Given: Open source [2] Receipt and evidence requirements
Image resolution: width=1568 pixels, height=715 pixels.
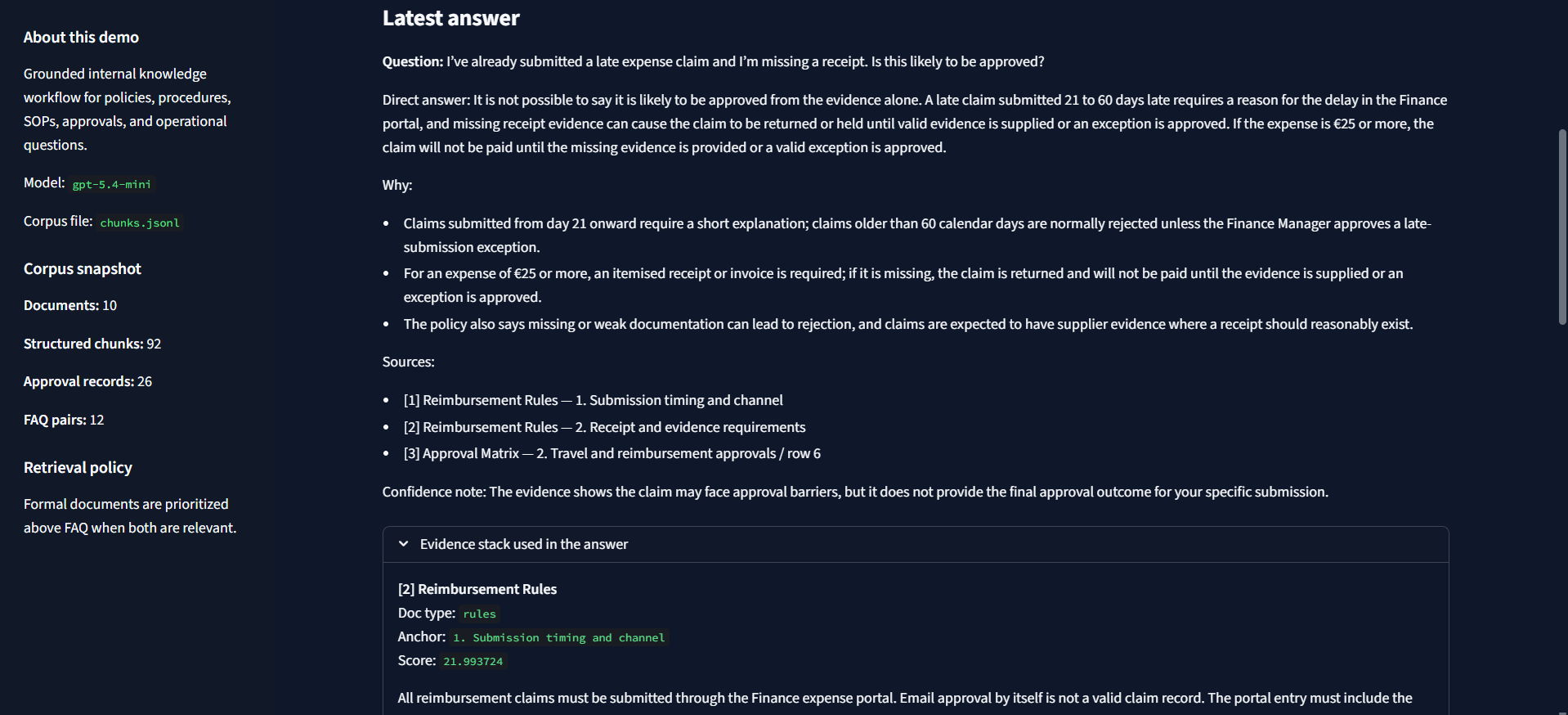Looking at the screenshot, I should [x=603, y=426].
